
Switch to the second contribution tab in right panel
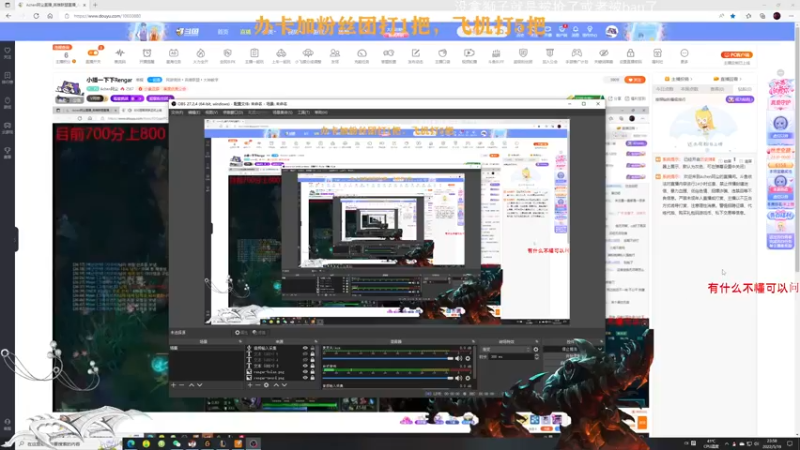tap(689, 89)
